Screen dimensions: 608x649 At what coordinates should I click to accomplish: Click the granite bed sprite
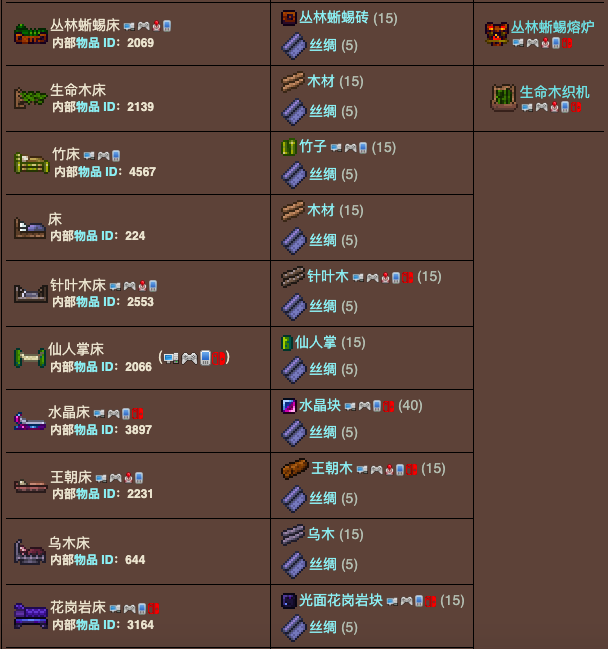point(31,616)
